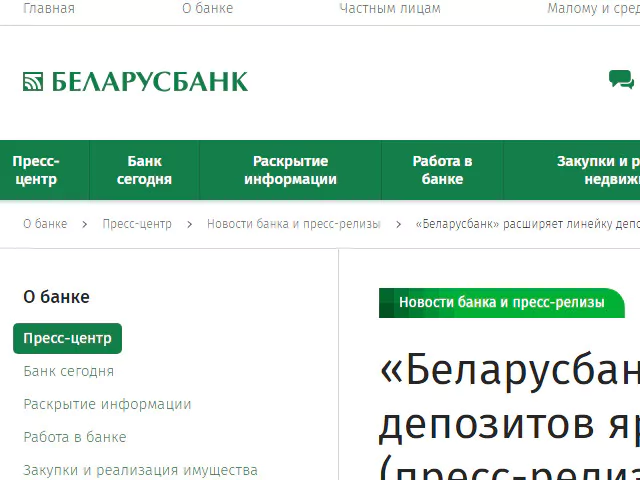Select Пресс-центр in the sidebar
Viewport: 640px width, 480px height.
pyautogui.click(x=67, y=338)
